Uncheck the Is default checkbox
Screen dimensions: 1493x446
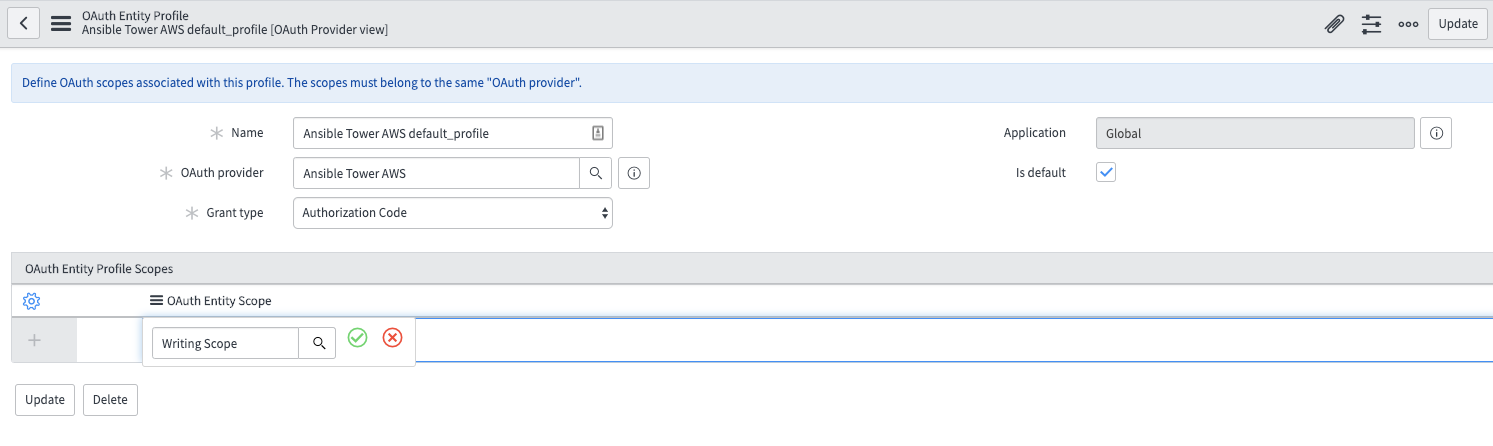point(1106,172)
